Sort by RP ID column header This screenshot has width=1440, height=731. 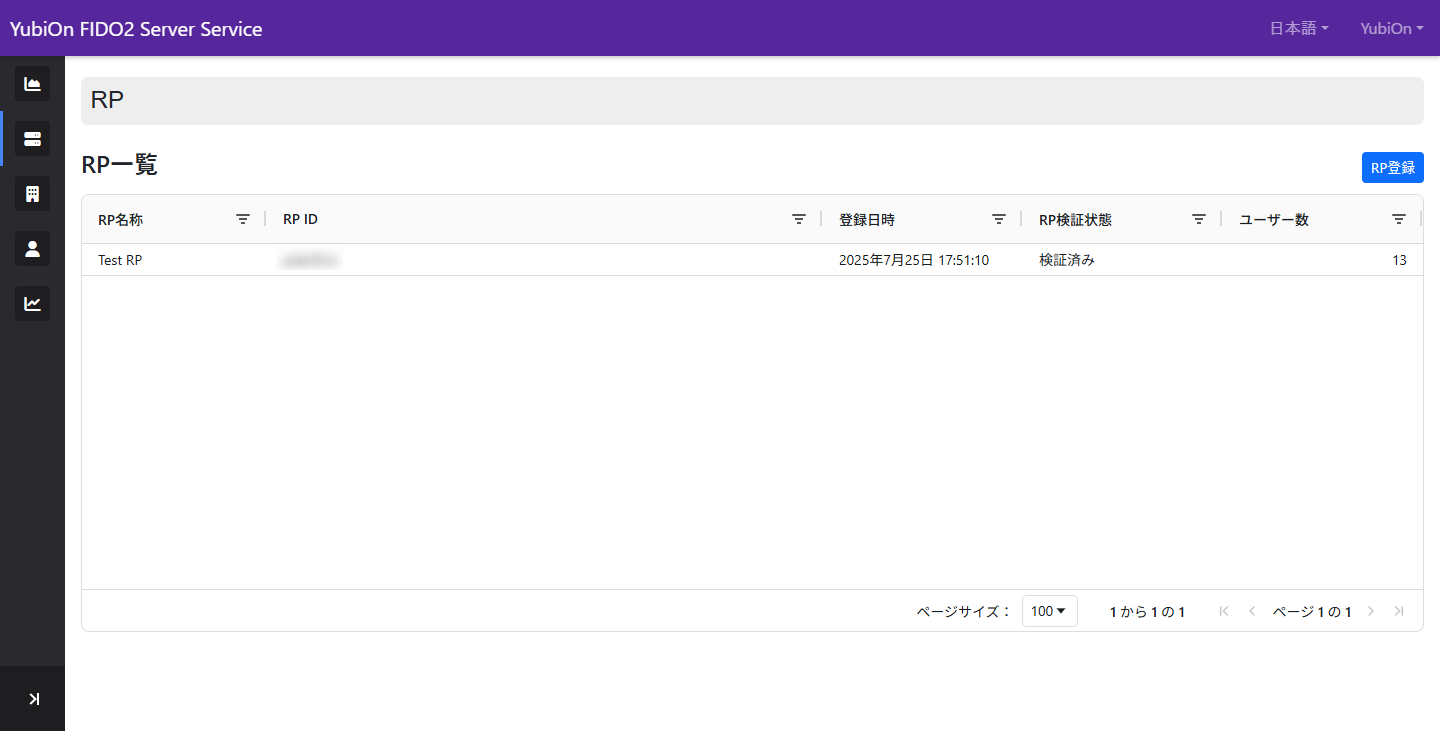[x=300, y=220]
